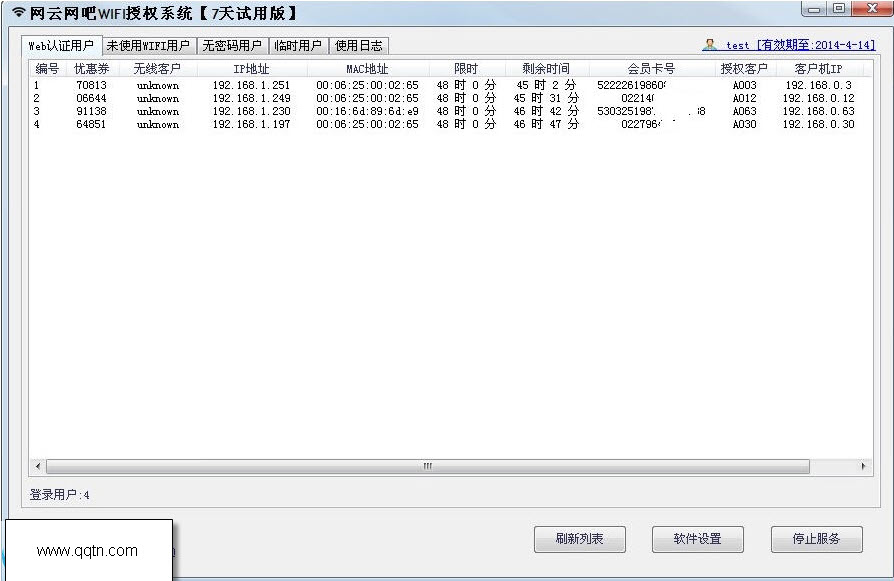The height and width of the screenshot is (581, 894).
Task: Sort by MAC地址 column header
Action: point(367,69)
